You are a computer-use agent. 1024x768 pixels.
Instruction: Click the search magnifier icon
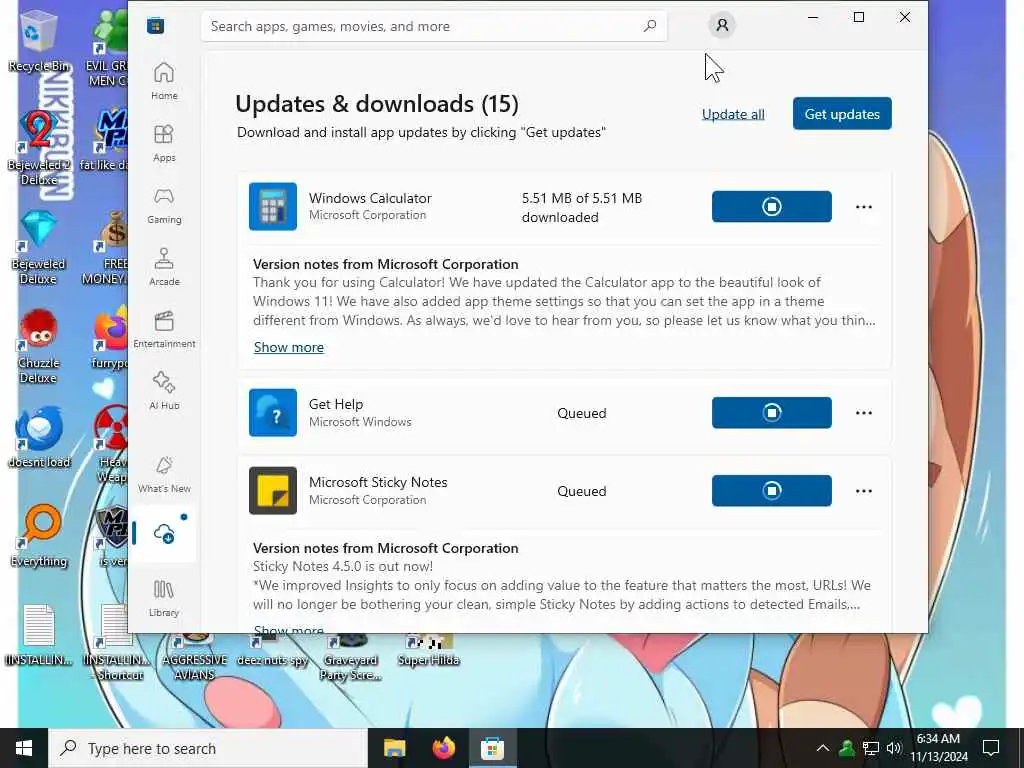(x=650, y=26)
